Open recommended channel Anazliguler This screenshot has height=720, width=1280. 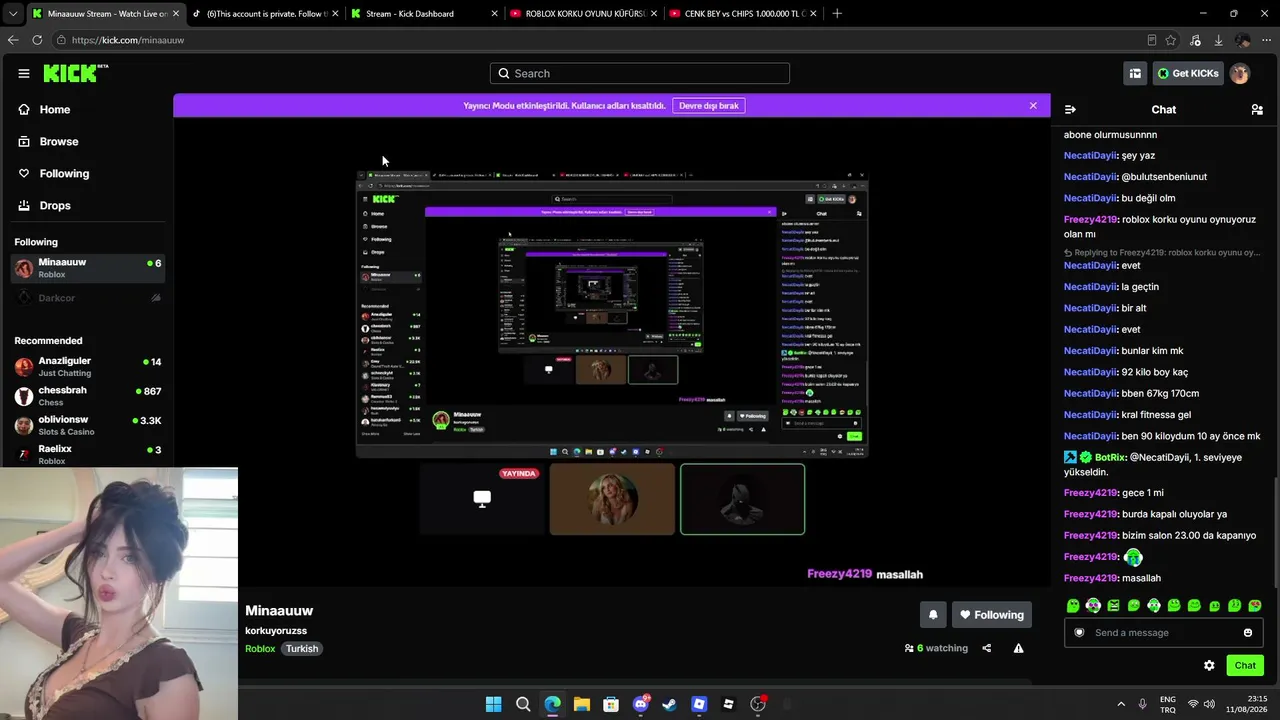tap(88, 366)
